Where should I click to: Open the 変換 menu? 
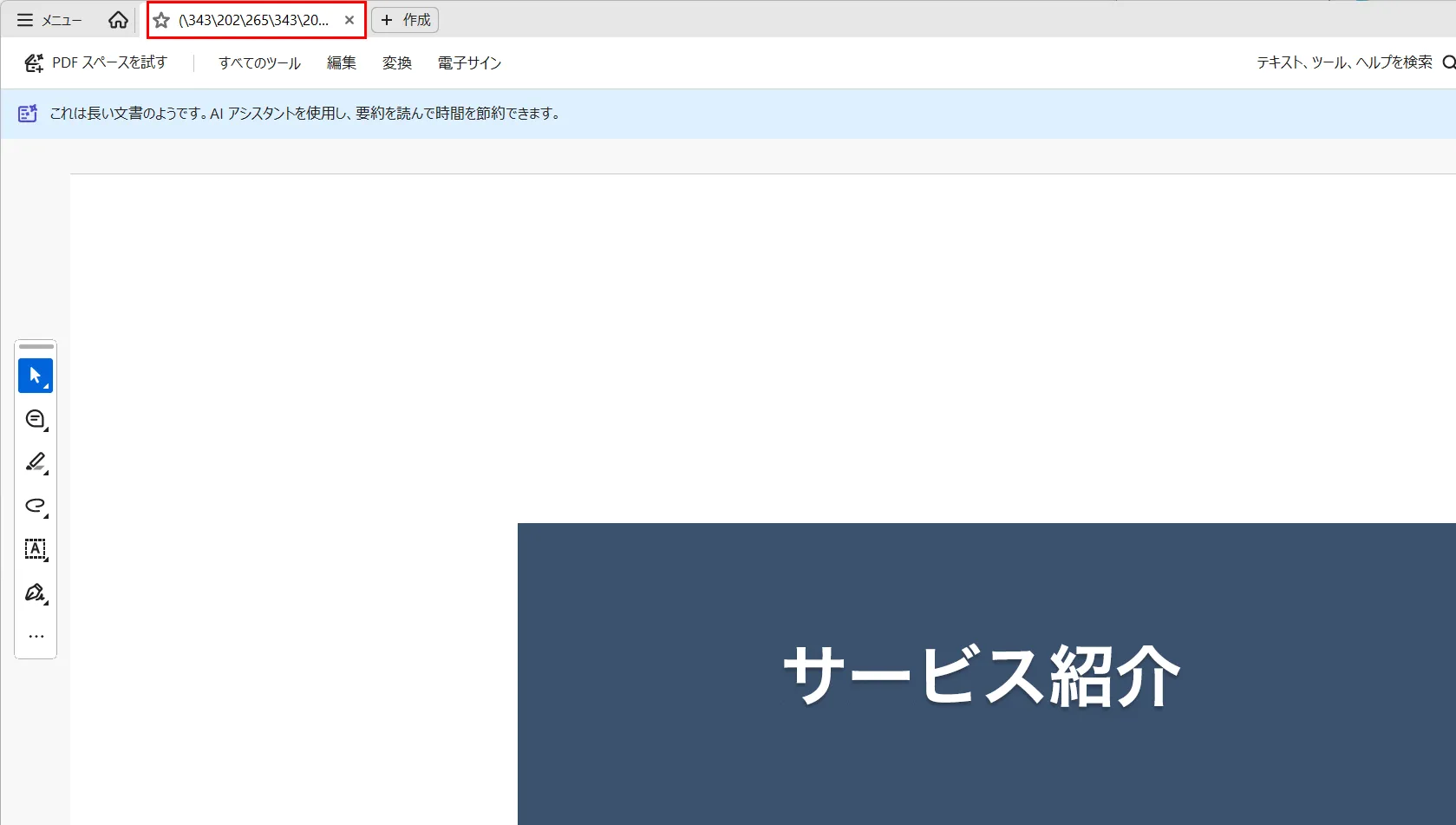coord(396,62)
